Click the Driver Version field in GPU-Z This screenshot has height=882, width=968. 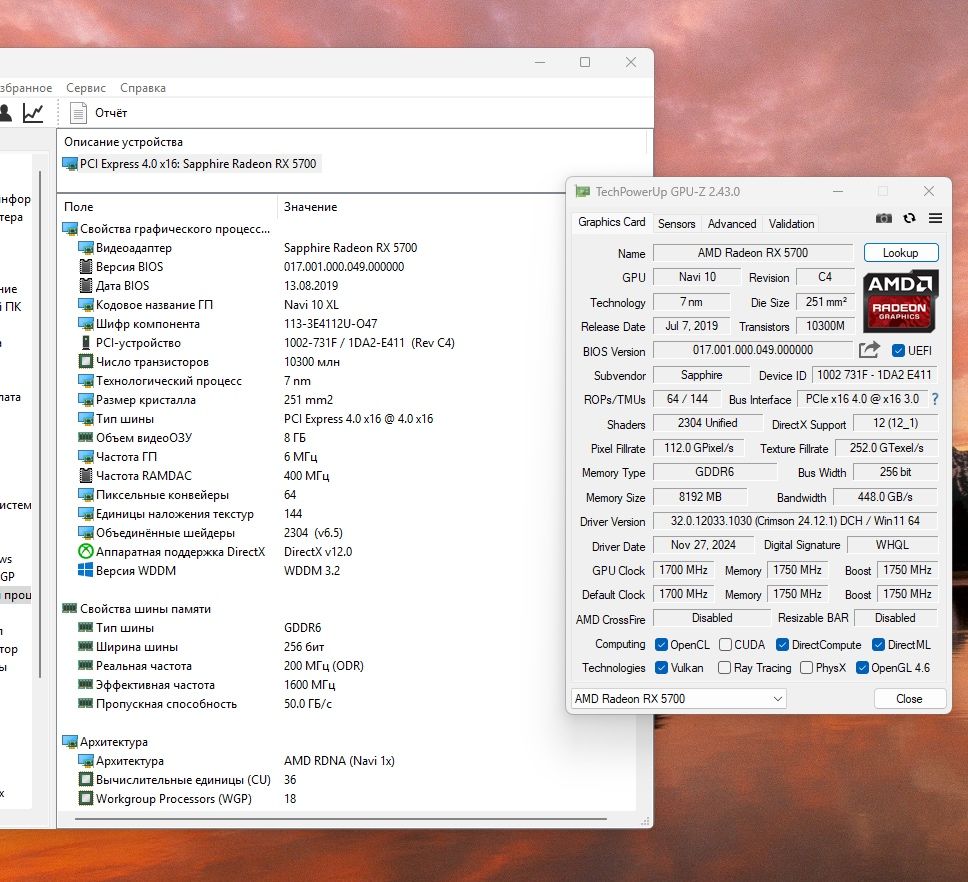795,521
